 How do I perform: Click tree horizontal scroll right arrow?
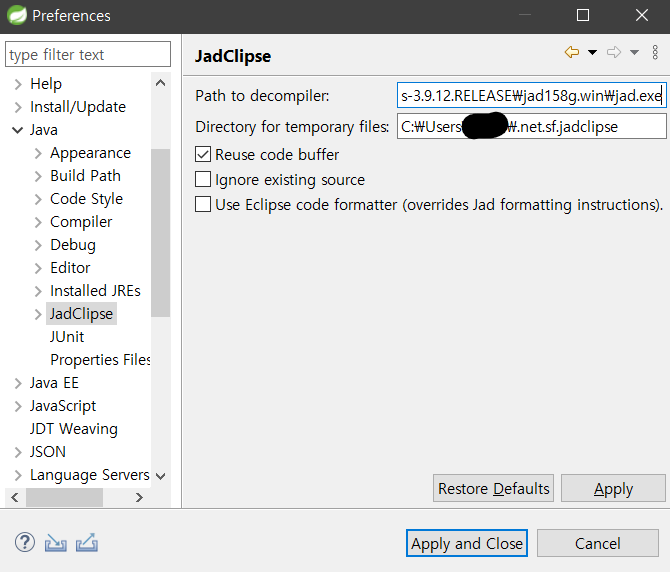click(139, 497)
